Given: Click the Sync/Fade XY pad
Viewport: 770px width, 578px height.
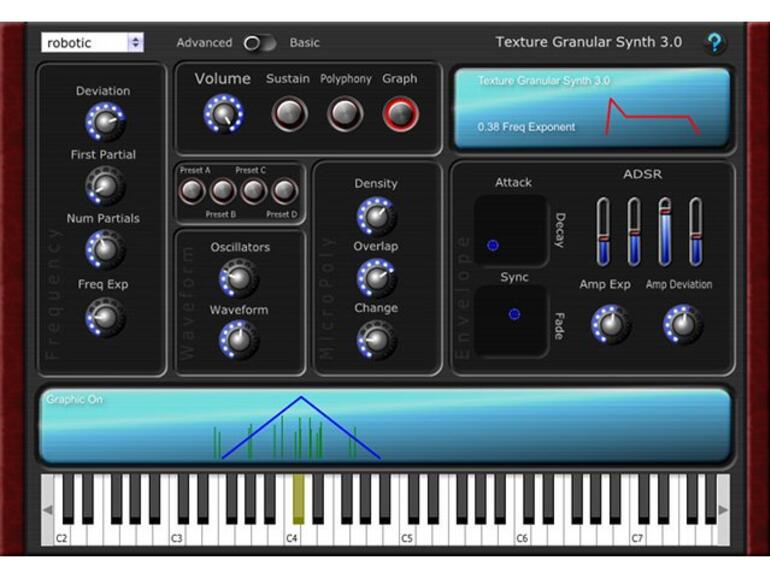Looking at the screenshot, I should pos(511,321).
